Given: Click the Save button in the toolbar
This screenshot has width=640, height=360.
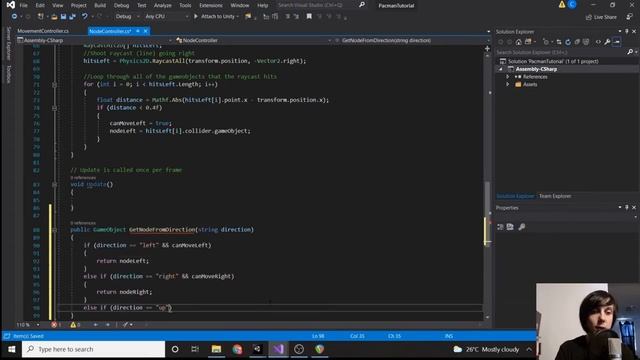Looking at the screenshot, I should click(63, 16).
